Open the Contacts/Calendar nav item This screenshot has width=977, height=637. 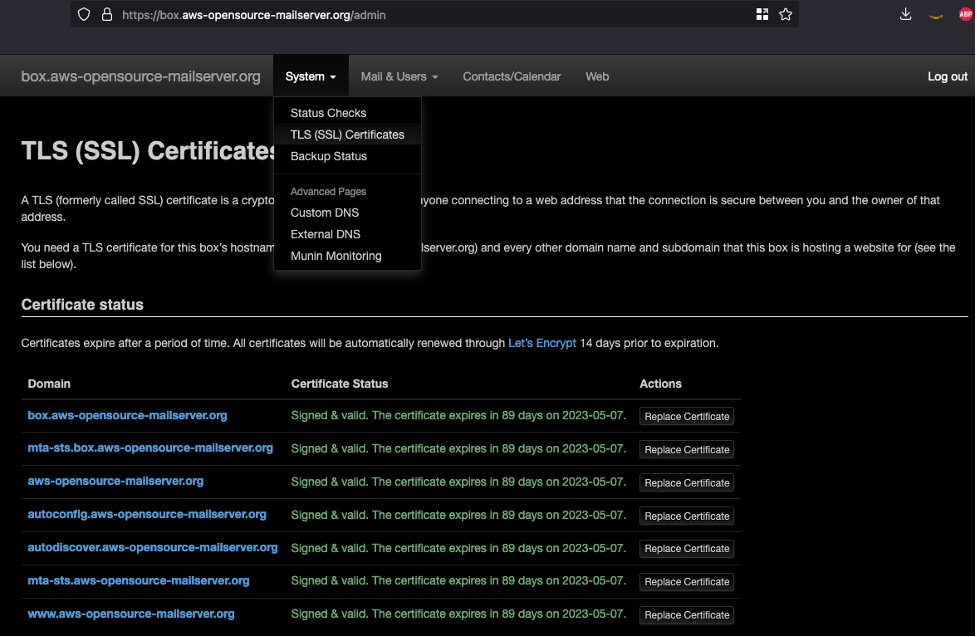[x=511, y=77]
